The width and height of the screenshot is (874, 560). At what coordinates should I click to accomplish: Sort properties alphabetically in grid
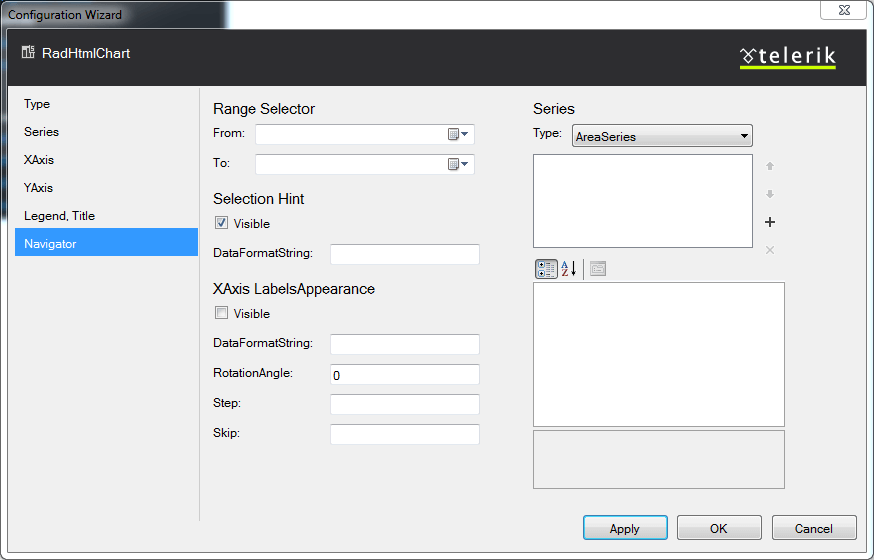tap(569, 269)
